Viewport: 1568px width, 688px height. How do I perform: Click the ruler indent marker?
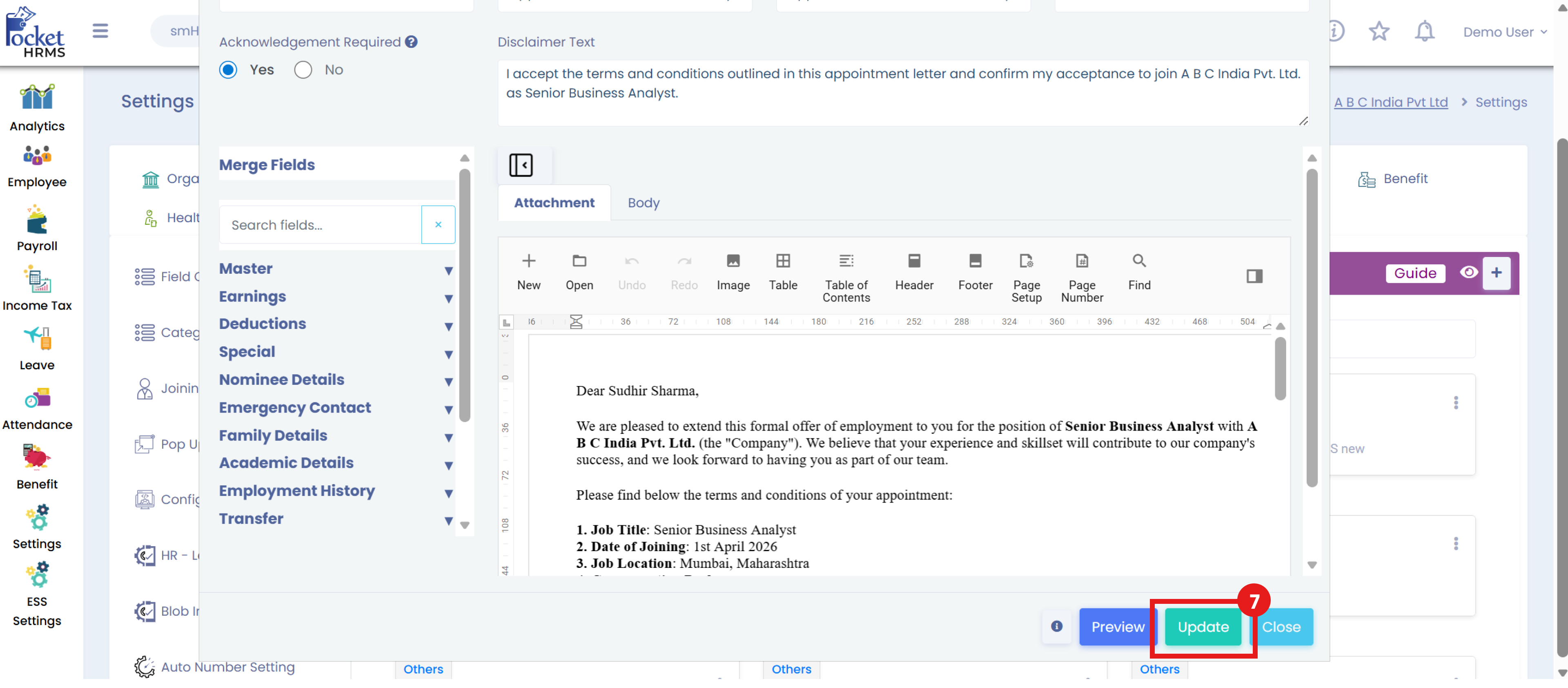pyautogui.click(x=576, y=322)
